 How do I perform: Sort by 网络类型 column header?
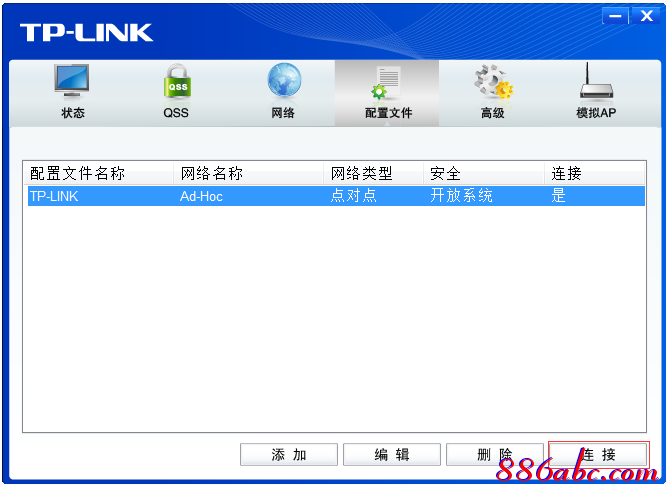373,173
